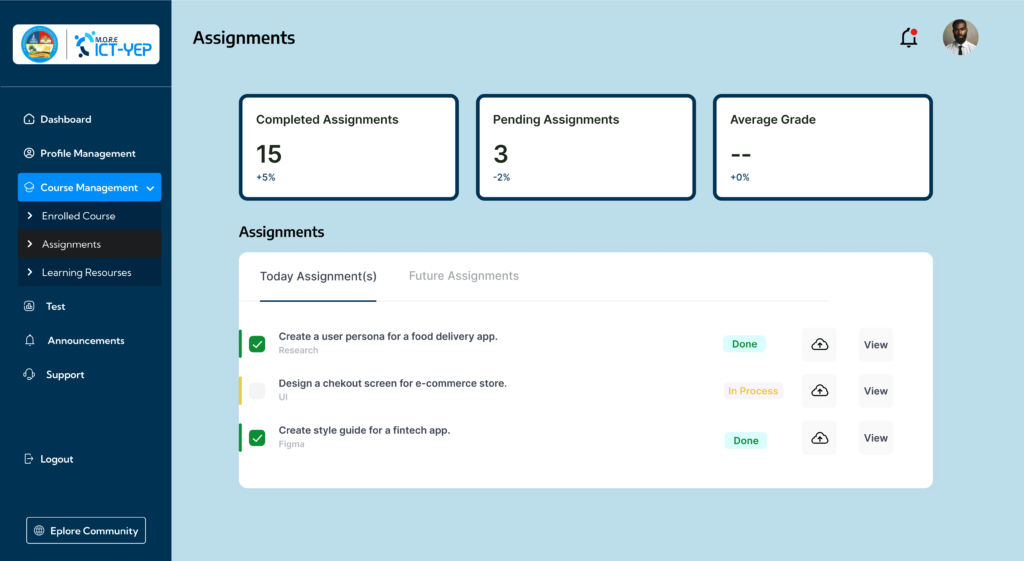
Task: Expand the Enrolled Course chevron
Action: (x=30, y=216)
